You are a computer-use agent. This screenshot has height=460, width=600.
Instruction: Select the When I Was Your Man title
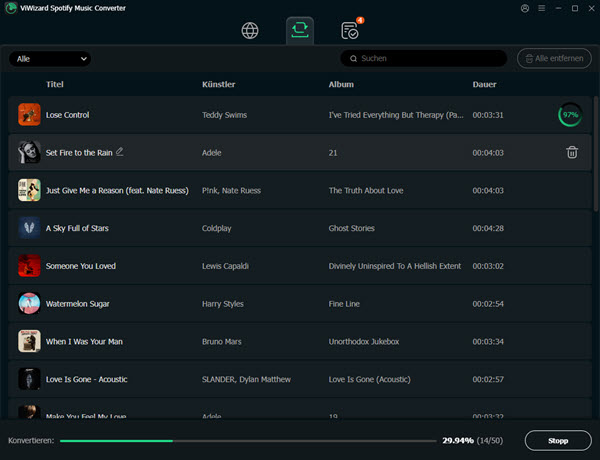pos(84,342)
